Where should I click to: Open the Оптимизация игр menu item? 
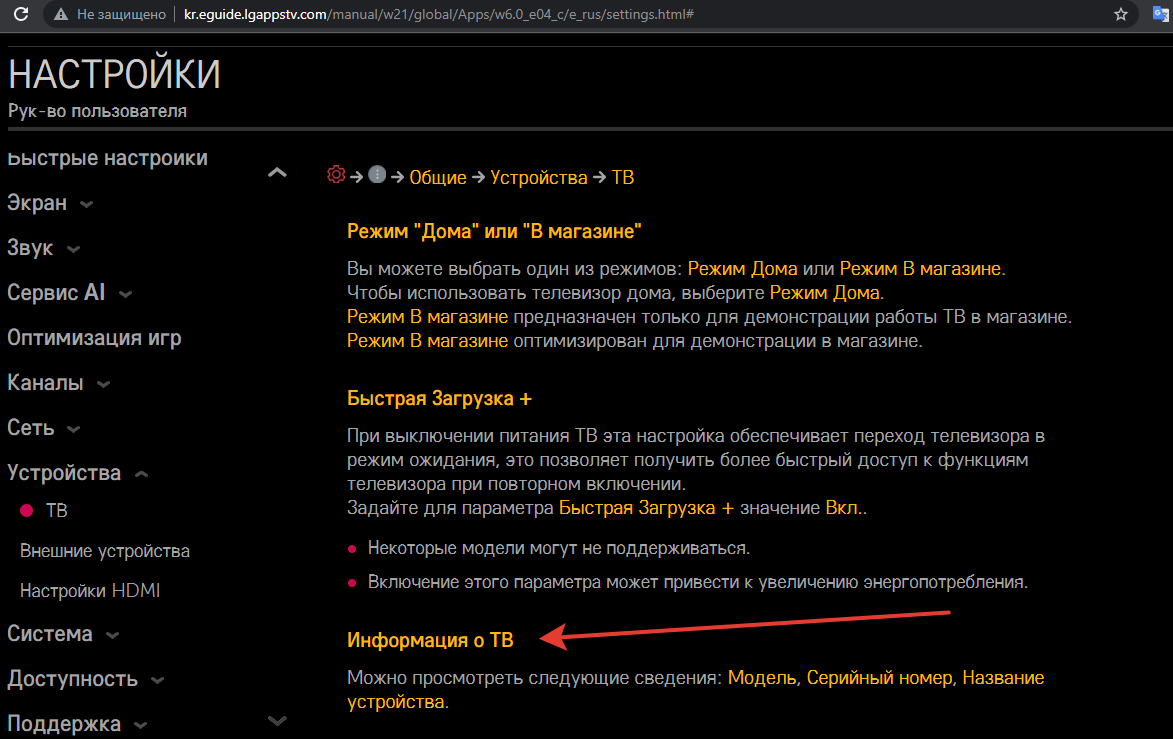click(94, 338)
